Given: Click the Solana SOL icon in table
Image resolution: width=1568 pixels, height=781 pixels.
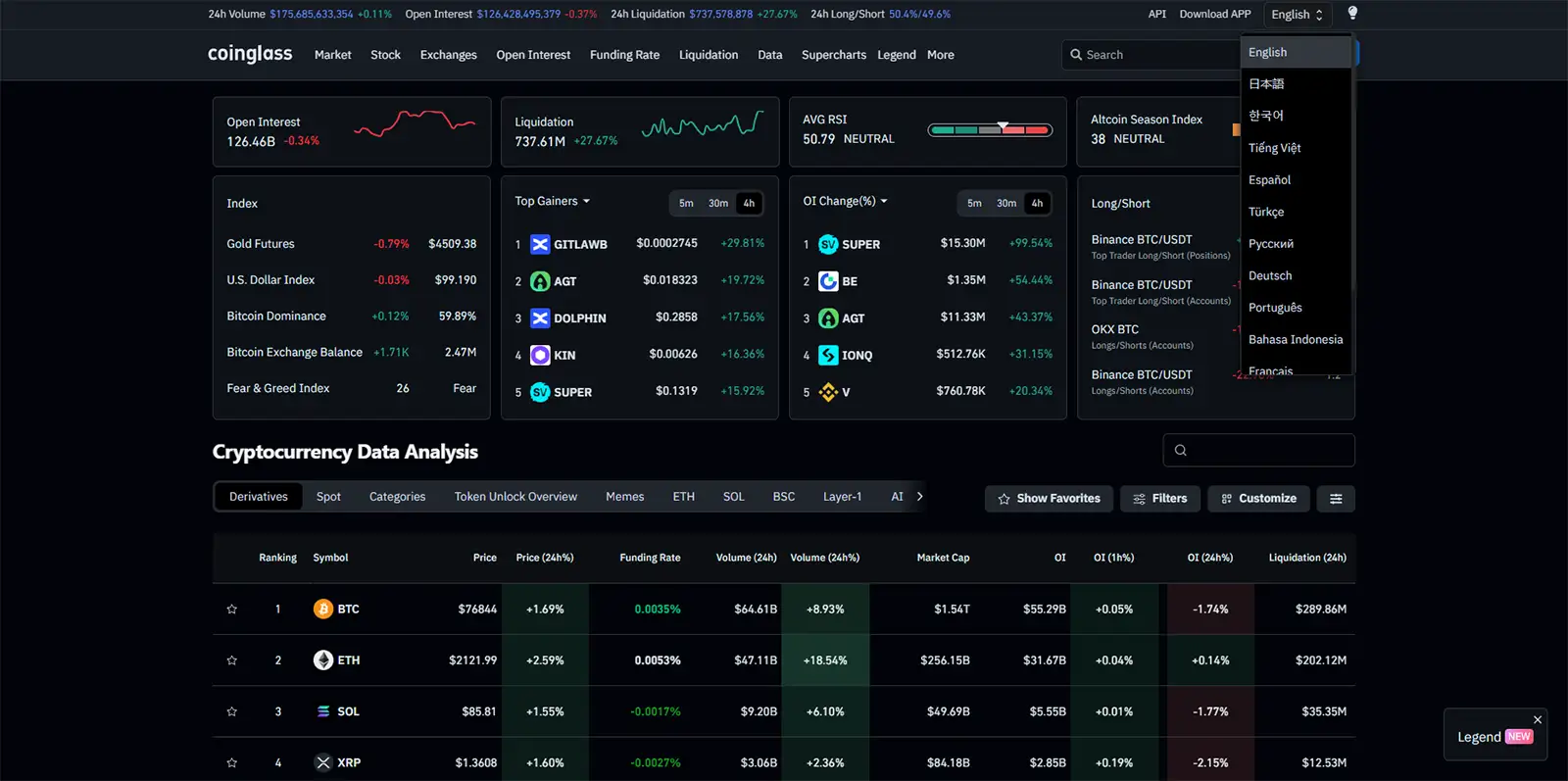Looking at the screenshot, I should pyautogui.click(x=323, y=711).
